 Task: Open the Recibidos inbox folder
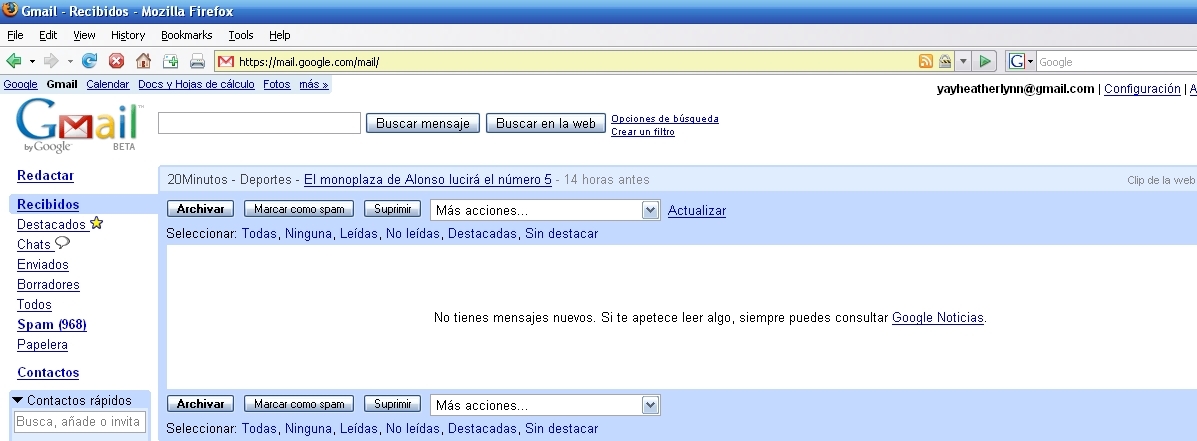click(x=48, y=204)
